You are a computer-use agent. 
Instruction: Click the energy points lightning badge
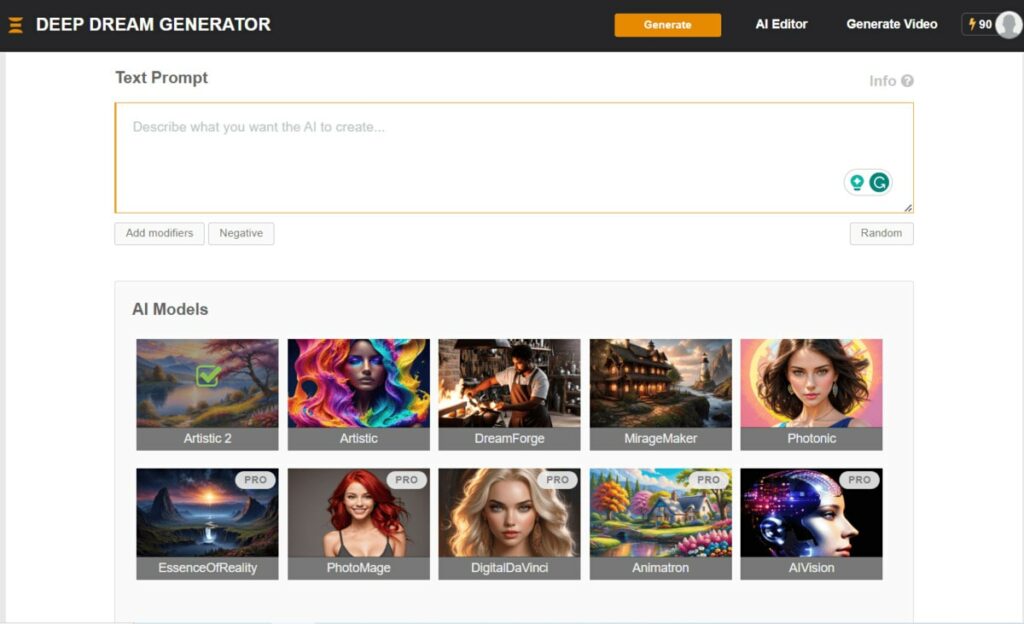980,24
